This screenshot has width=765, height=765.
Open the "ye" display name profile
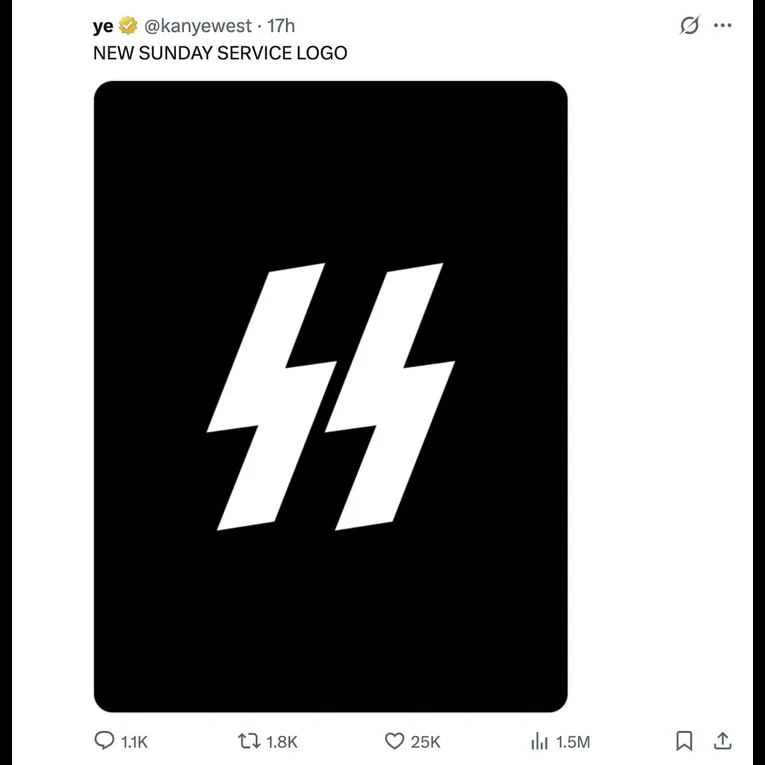tap(103, 26)
